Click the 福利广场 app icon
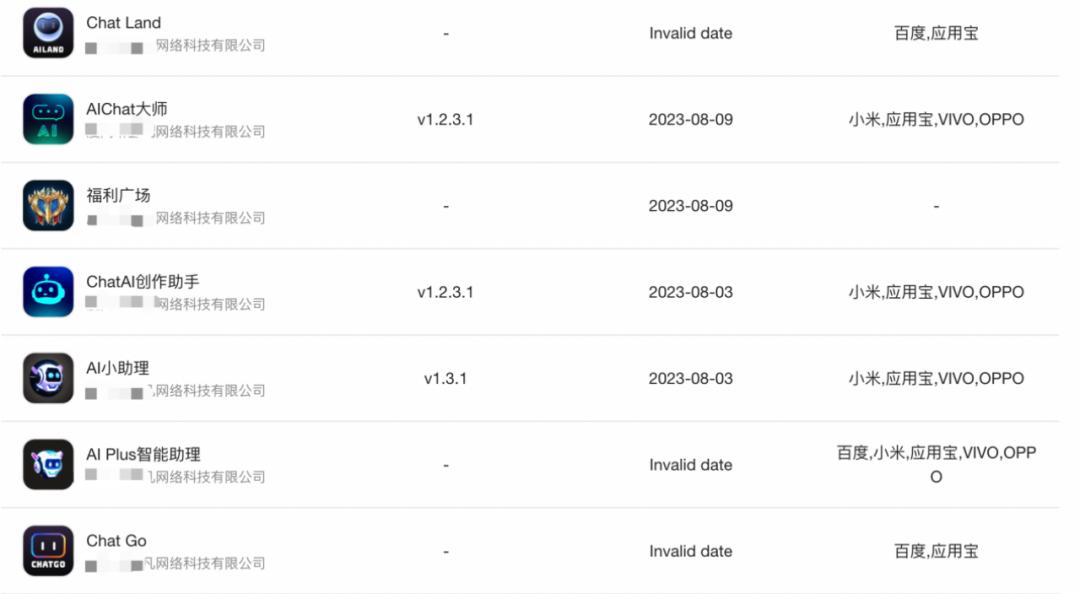The width and height of the screenshot is (1080, 594). click(48, 206)
